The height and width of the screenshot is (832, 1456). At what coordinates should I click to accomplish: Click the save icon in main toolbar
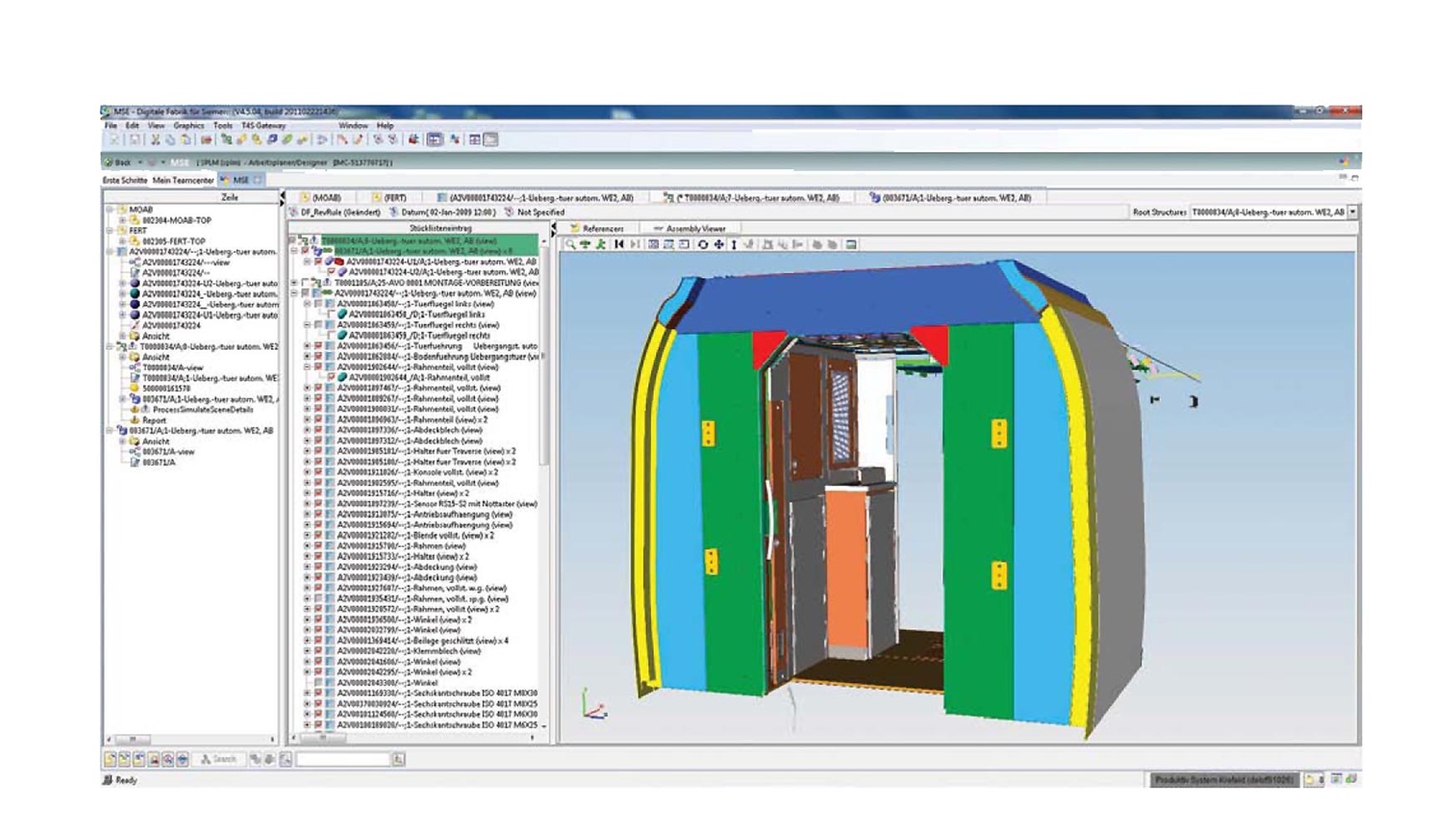[135, 140]
